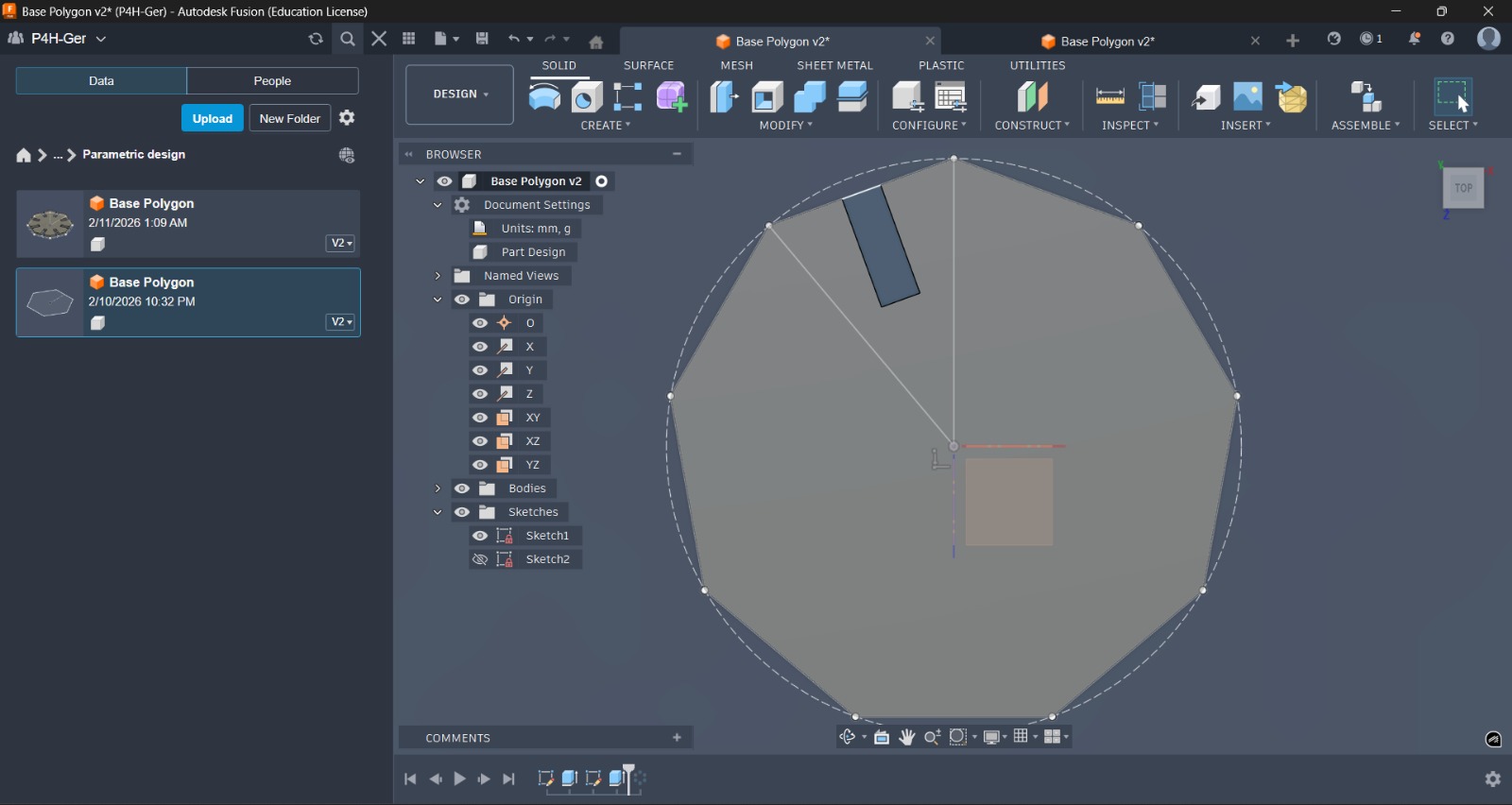1512x805 pixels.
Task: Open the notifications bell
Action: tap(1415, 39)
